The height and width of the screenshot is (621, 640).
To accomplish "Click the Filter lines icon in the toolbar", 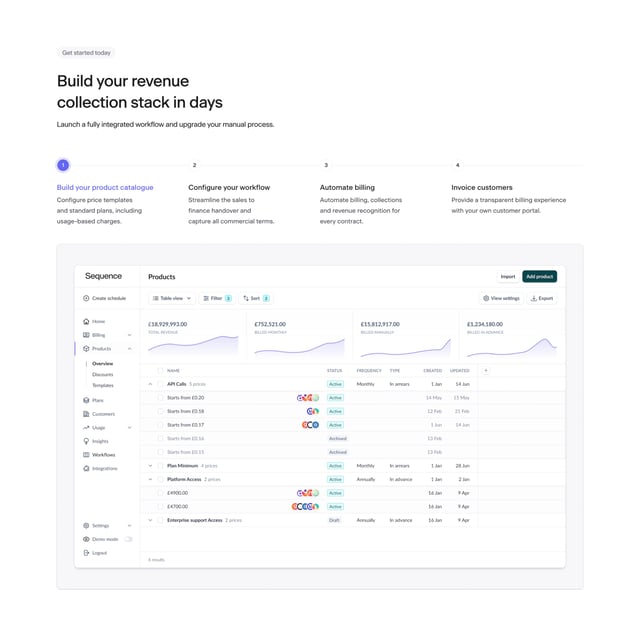I will click(x=206, y=298).
